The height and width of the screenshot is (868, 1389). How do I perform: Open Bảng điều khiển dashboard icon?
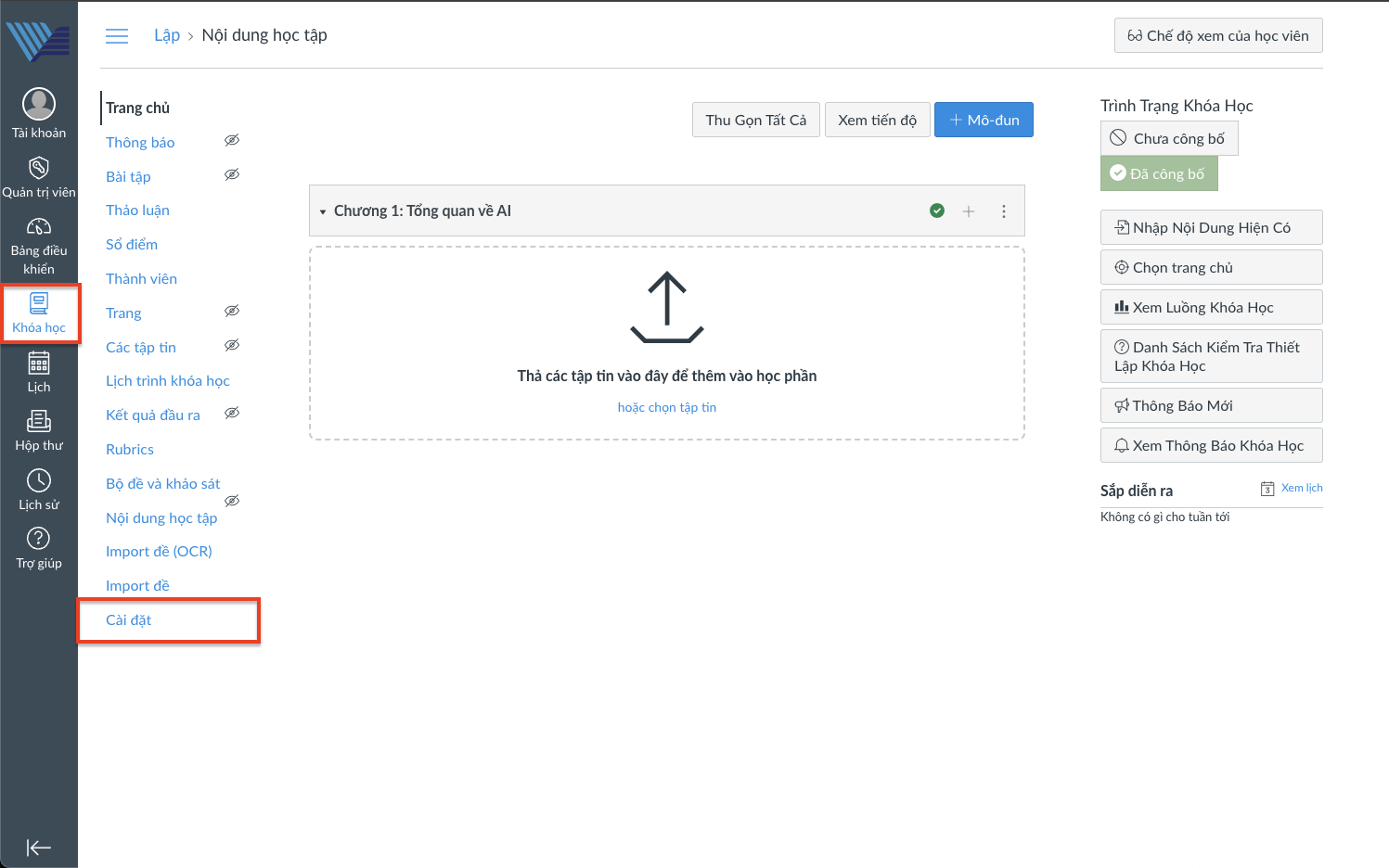[x=39, y=227]
